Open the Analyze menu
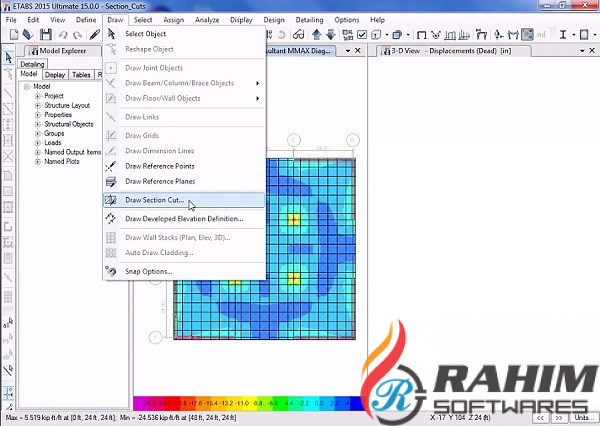Screen dimensions: 600x426 [207, 20]
